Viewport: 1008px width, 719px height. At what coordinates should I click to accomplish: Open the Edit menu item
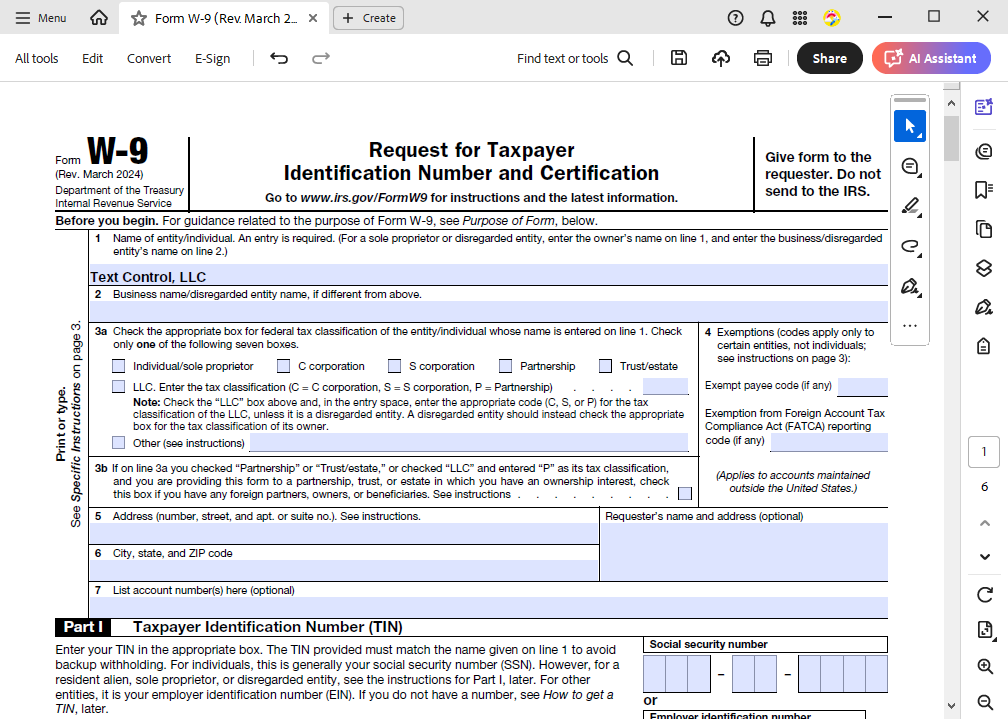coord(93,59)
